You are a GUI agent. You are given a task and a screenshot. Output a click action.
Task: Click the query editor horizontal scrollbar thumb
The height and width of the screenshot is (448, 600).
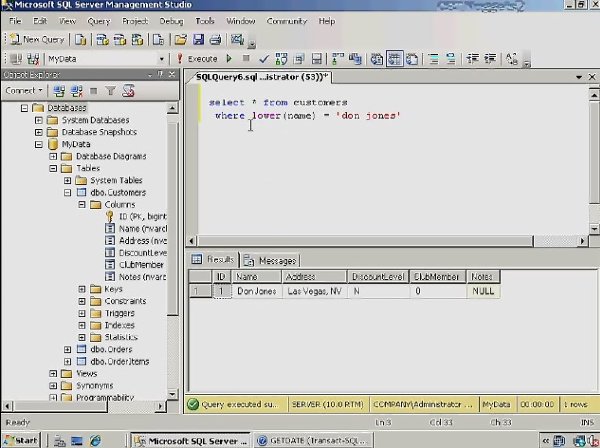(x=365, y=241)
